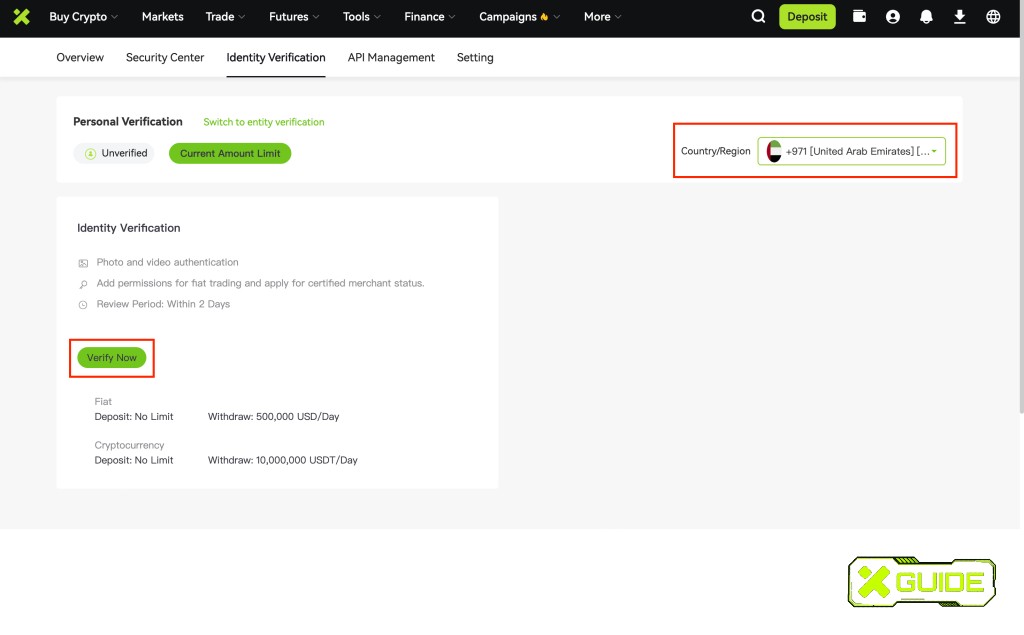
Task: Open the wallet icon in header
Action: click(859, 16)
